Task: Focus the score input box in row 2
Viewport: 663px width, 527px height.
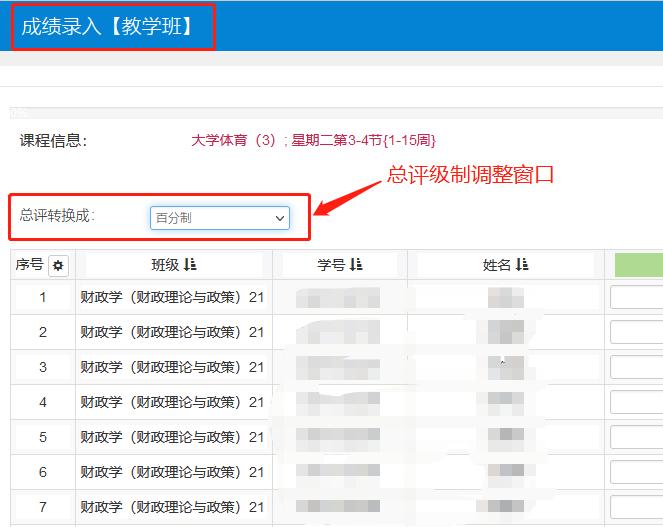Action: [x=637, y=332]
